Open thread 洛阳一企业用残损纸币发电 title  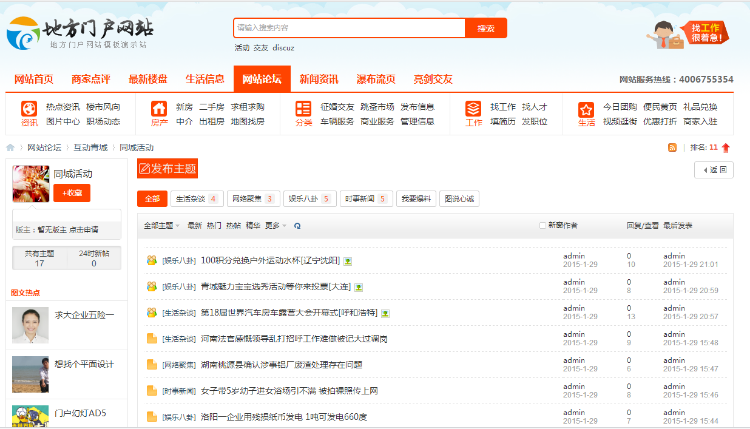[x=284, y=417]
